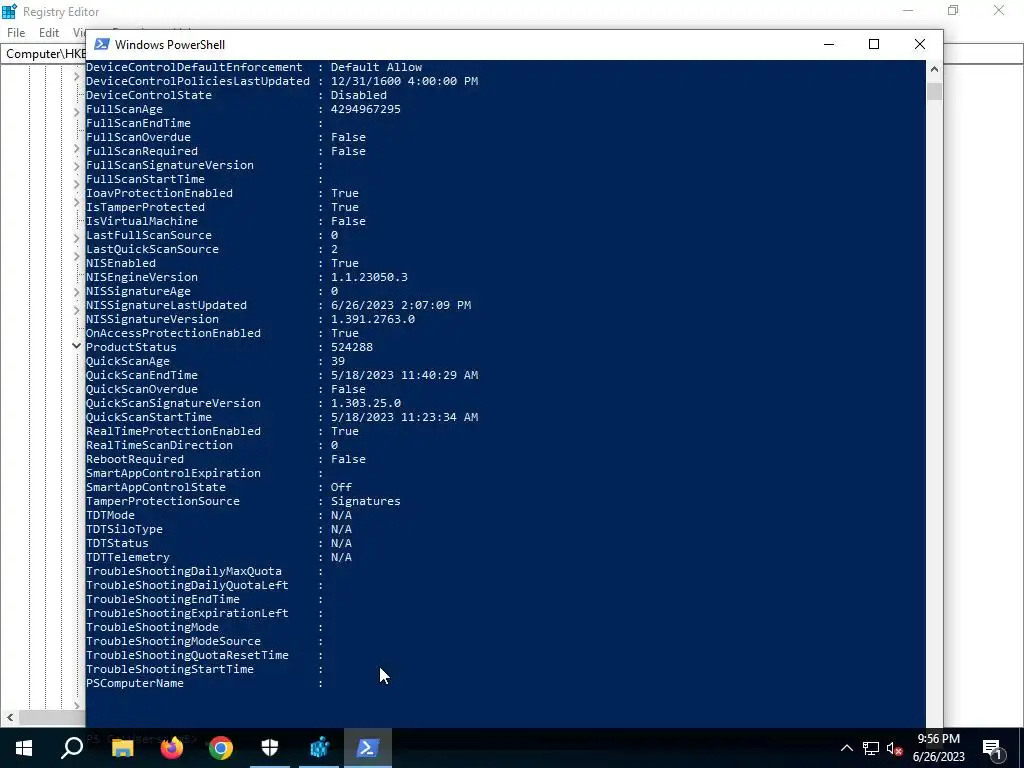Click the version '1.303.25.0'
Screen dimensions: 1024x768
tap(366, 403)
